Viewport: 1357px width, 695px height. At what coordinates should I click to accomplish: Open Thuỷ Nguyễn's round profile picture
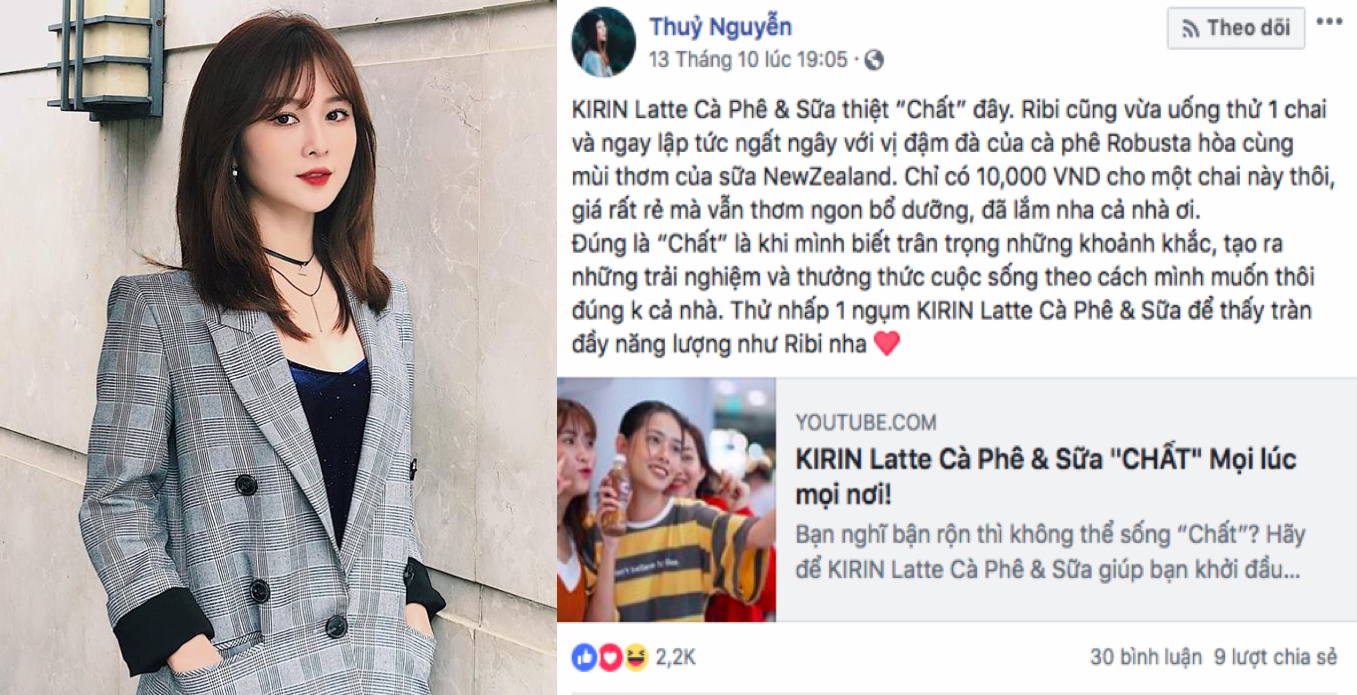click(x=604, y=42)
